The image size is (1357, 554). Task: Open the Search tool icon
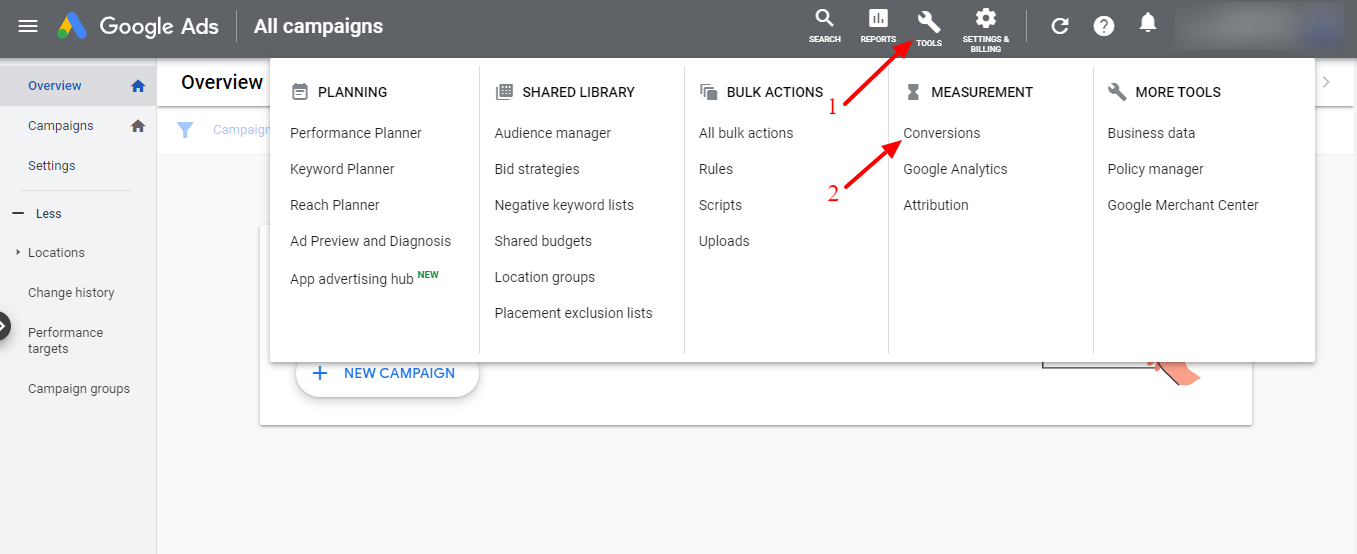[825, 26]
